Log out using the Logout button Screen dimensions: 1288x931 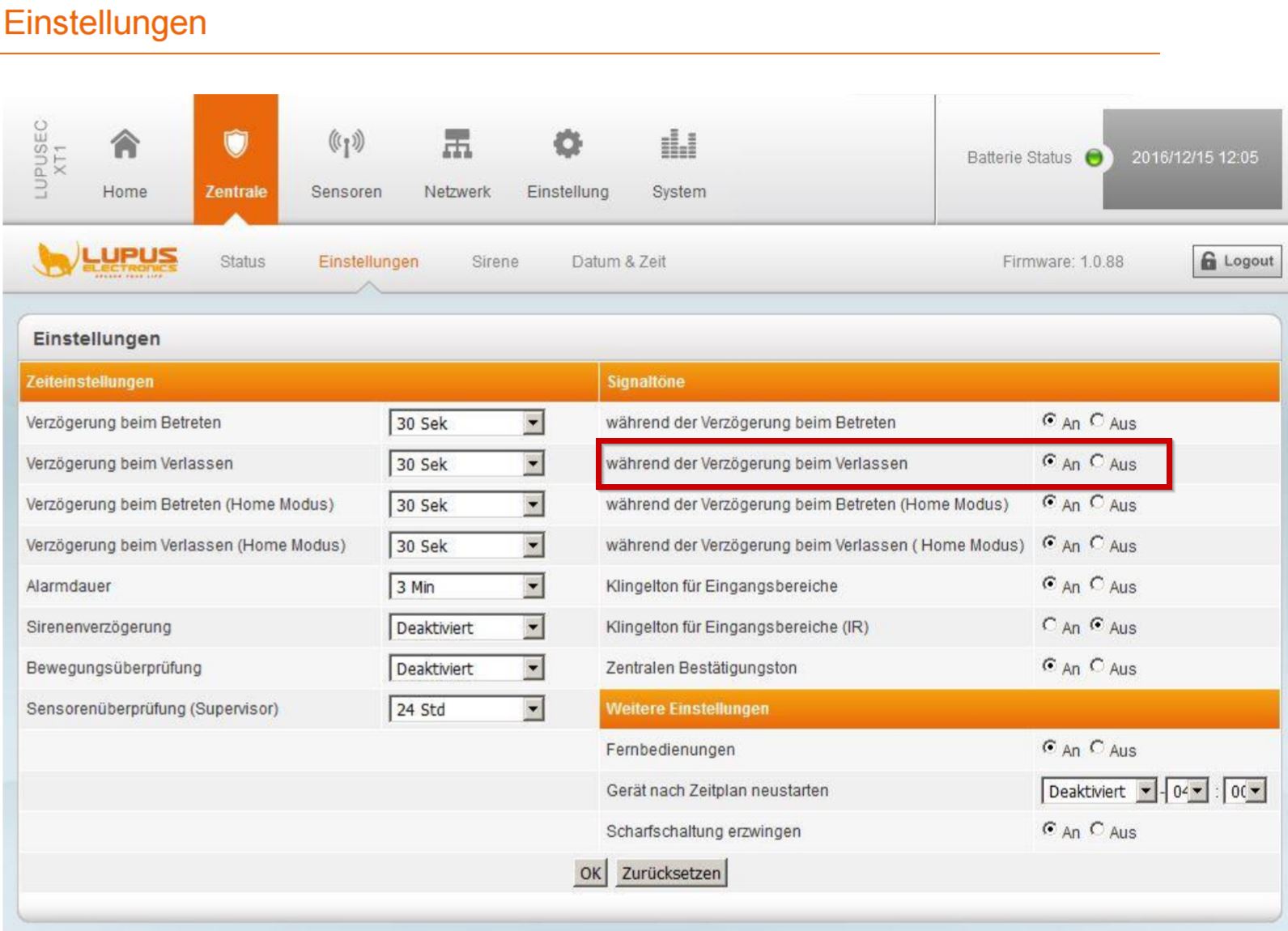click(1236, 261)
